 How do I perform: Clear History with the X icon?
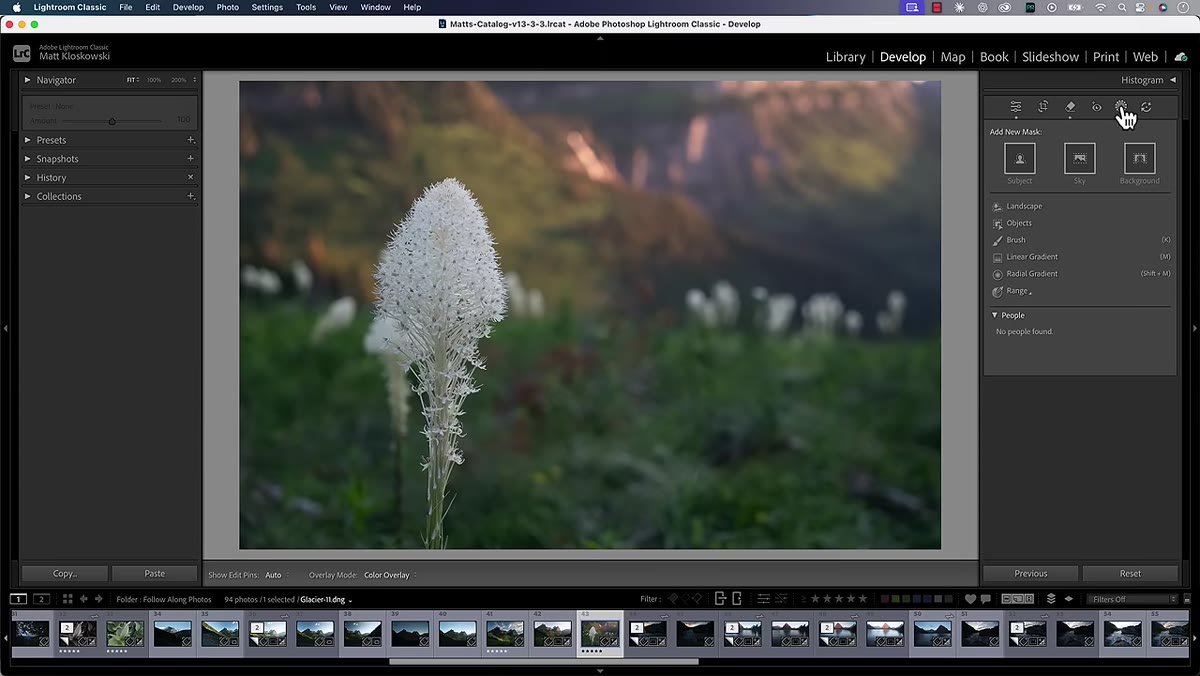click(x=190, y=178)
